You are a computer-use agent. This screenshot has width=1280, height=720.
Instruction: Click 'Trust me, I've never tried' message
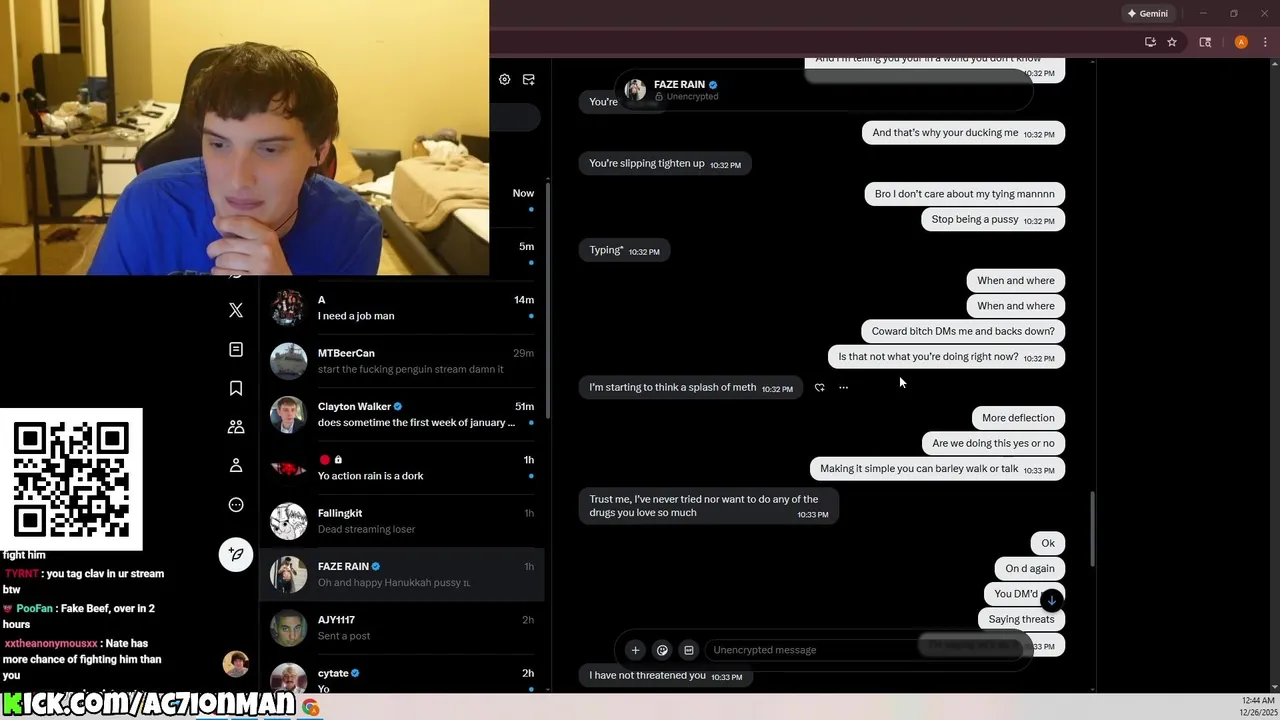709,506
